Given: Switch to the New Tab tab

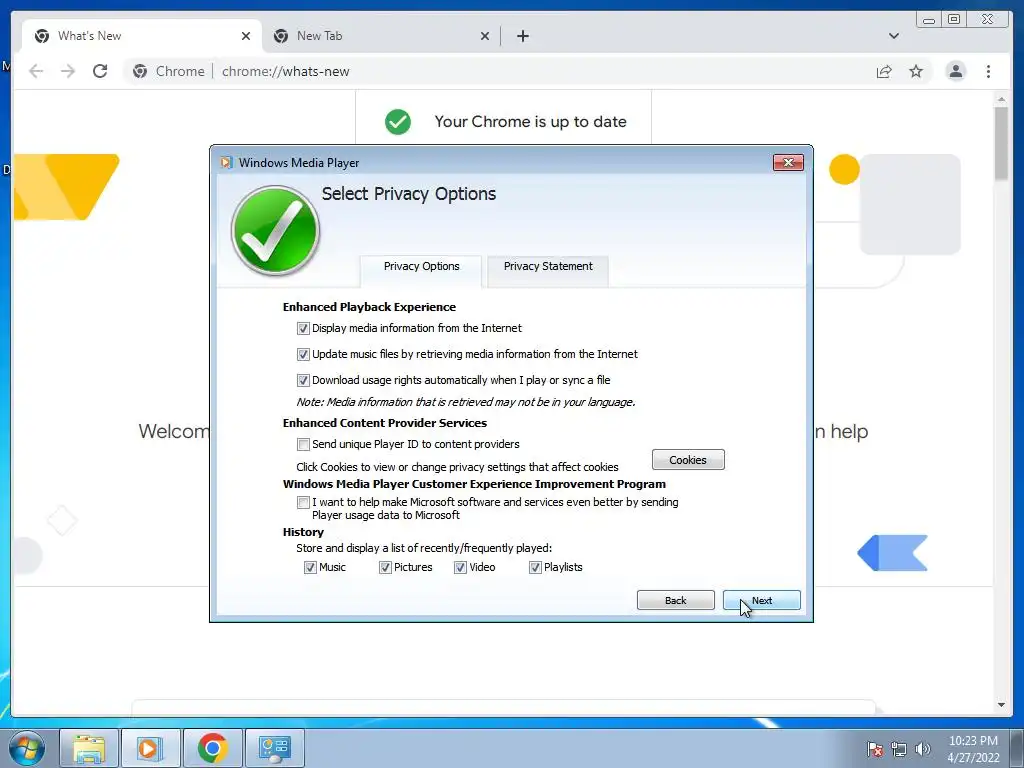Looking at the screenshot, I should [382, 36].
